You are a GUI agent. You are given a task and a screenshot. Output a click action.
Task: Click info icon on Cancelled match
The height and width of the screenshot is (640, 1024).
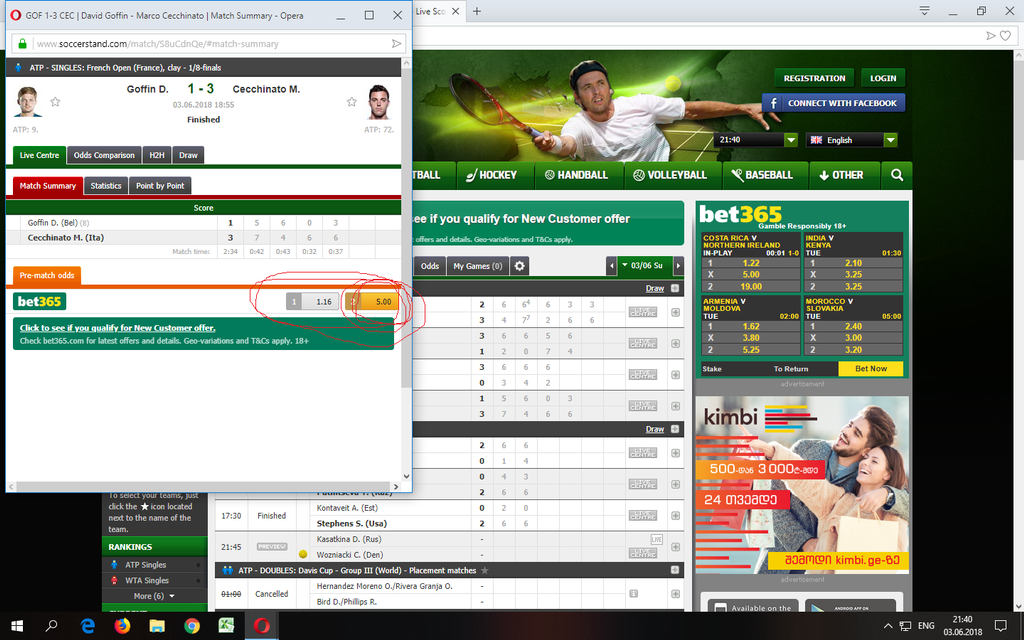[x=633, y=594]
